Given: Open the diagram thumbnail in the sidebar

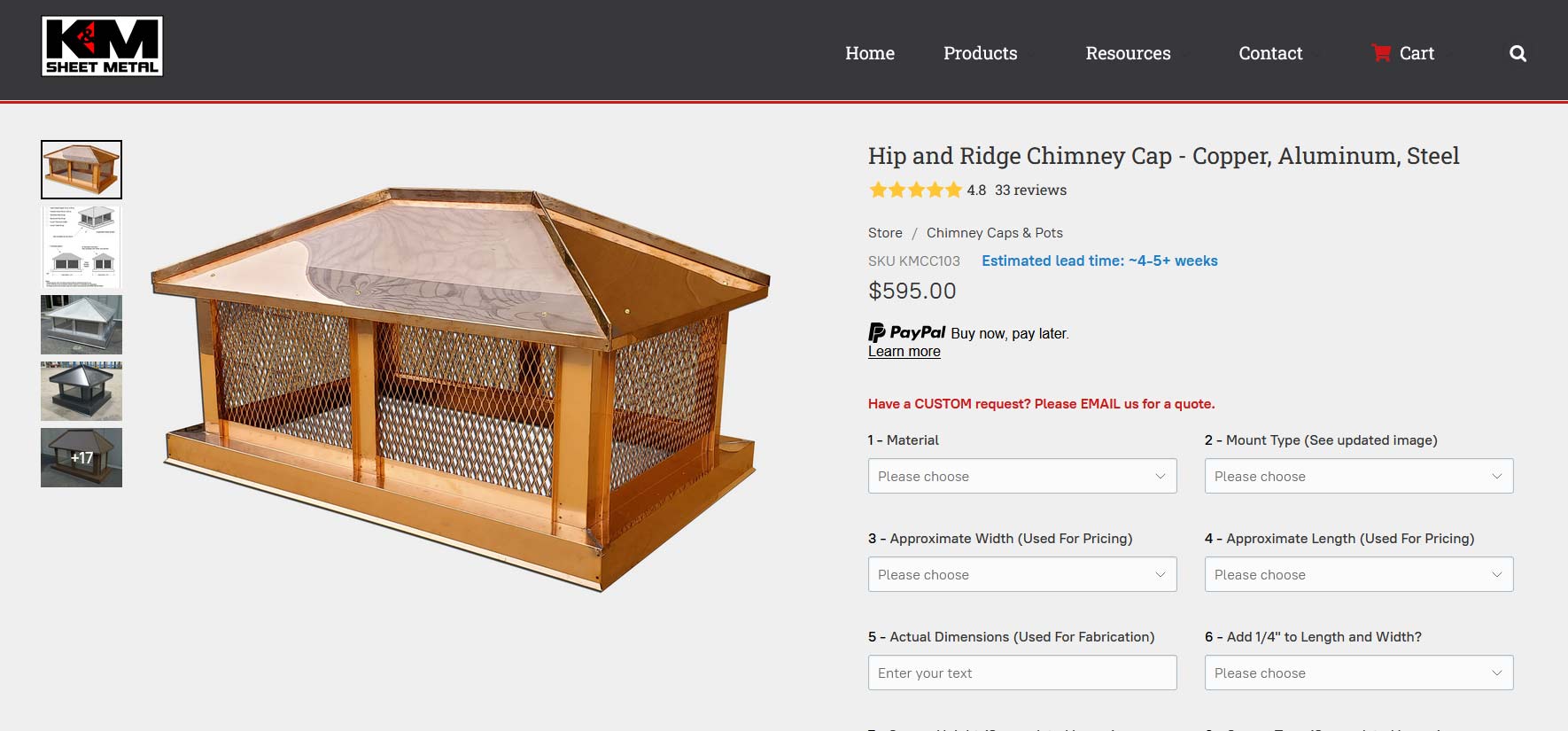Looking at the screenshot, I should (x=80, y=246).
